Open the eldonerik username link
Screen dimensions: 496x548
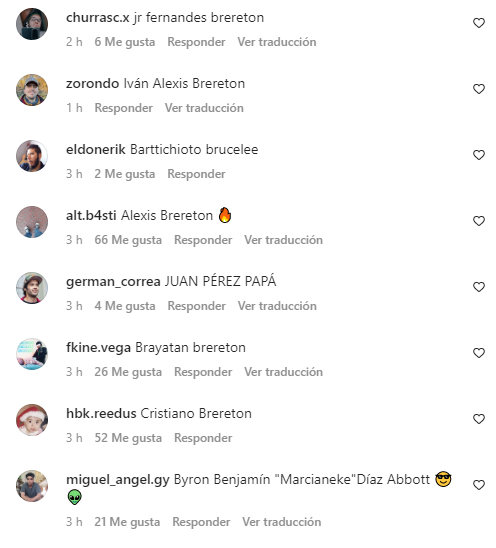pyautogui.click(x=96, y=150)
